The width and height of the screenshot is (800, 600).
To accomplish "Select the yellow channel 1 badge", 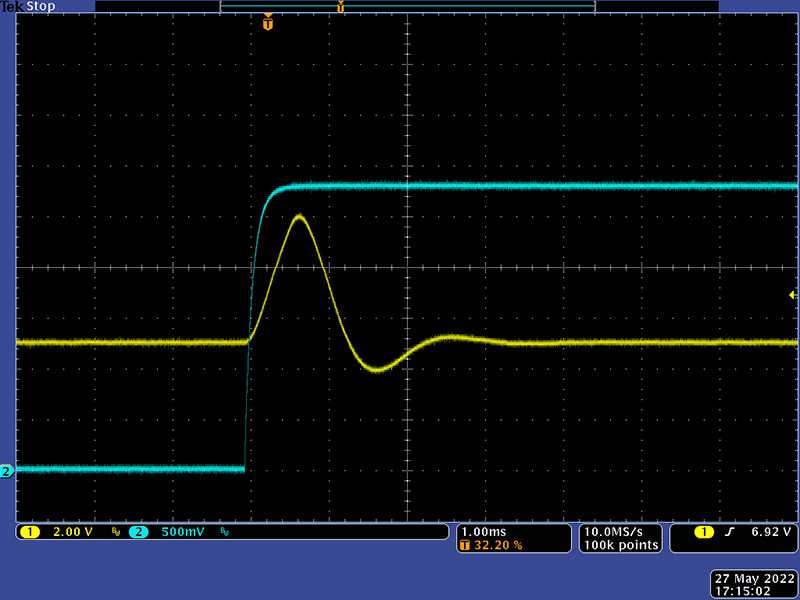I will (29, 532).
